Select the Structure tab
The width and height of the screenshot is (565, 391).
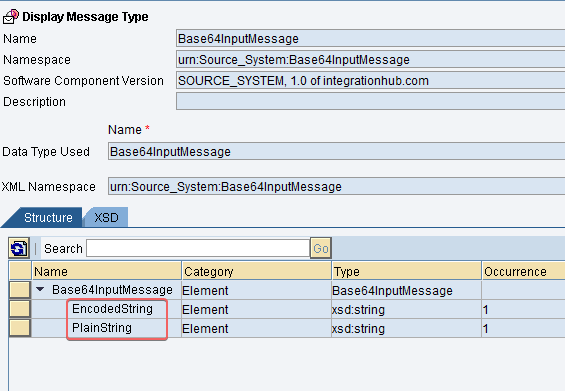click(x=48, y=218)
